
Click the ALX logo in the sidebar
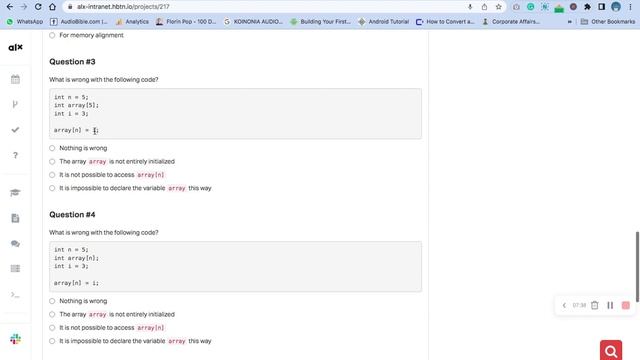16,47
